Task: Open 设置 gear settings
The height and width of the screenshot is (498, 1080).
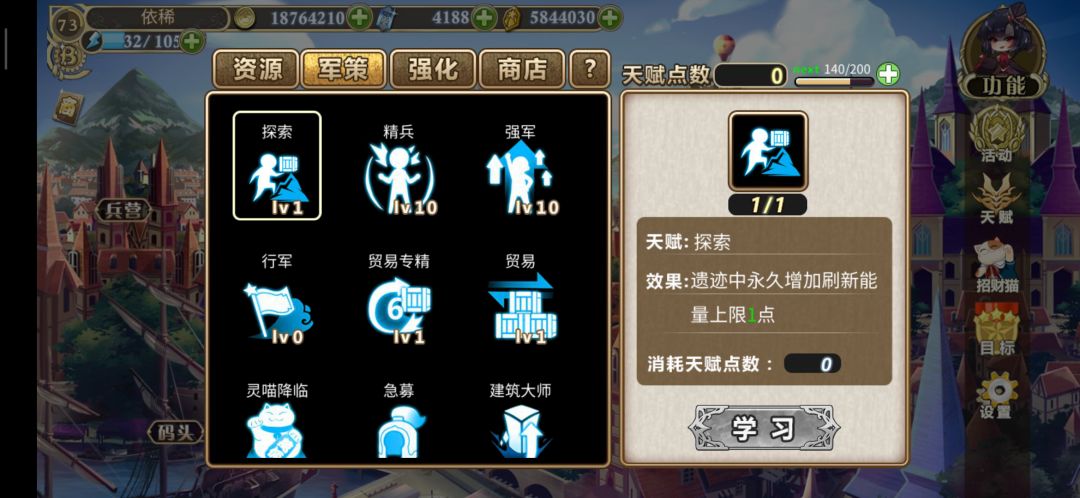Action: 997,395
